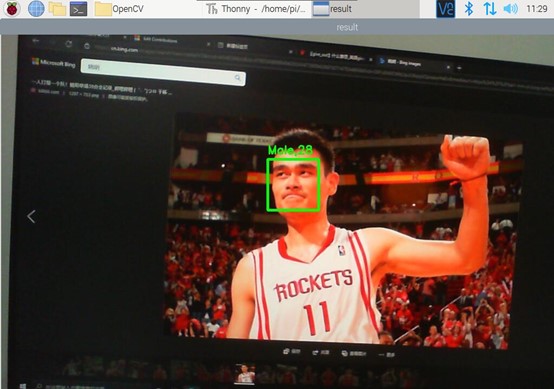Switch to the OpenCV folder taskbar entry
Screen dimensions: 554x389
click(119, 9)
